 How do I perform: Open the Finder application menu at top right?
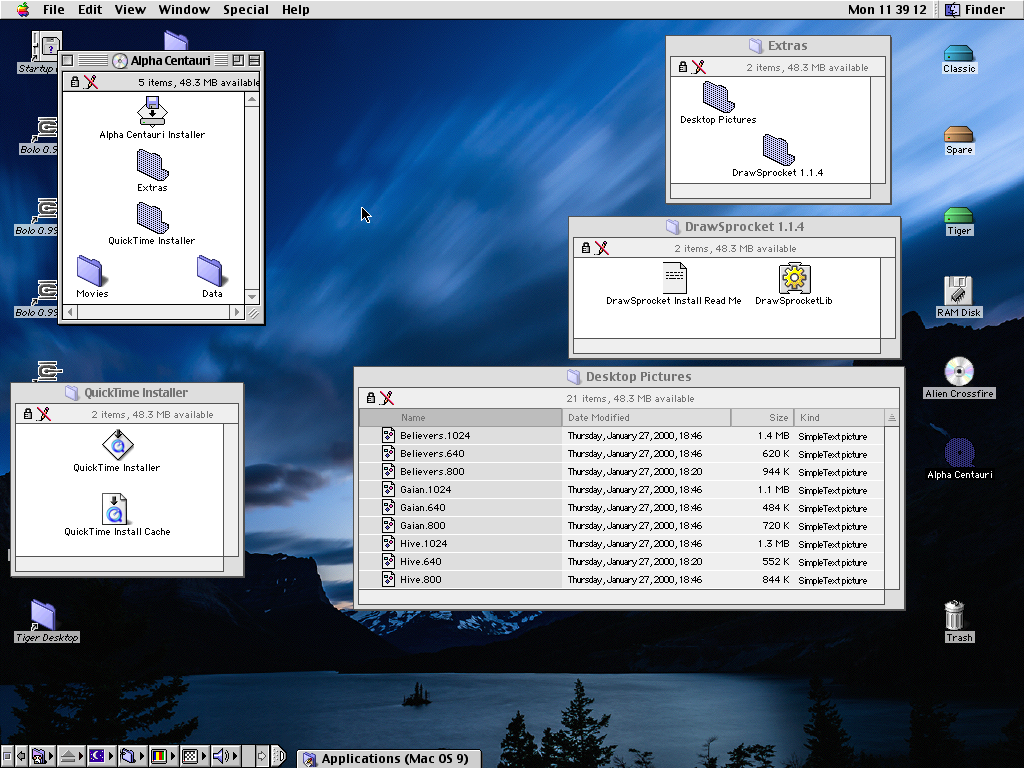975,10
